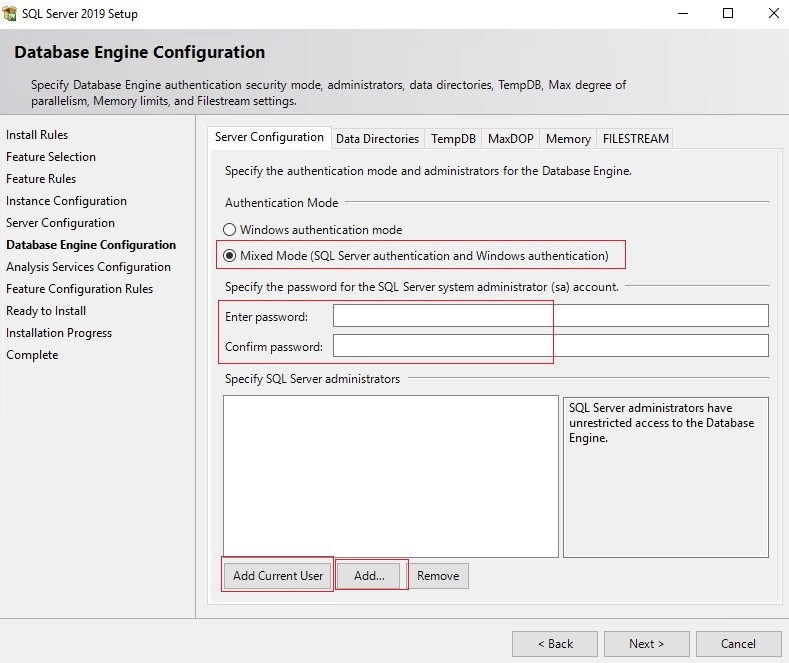
Task: Click the Feature Selection step
Action: tap(51, 157)
